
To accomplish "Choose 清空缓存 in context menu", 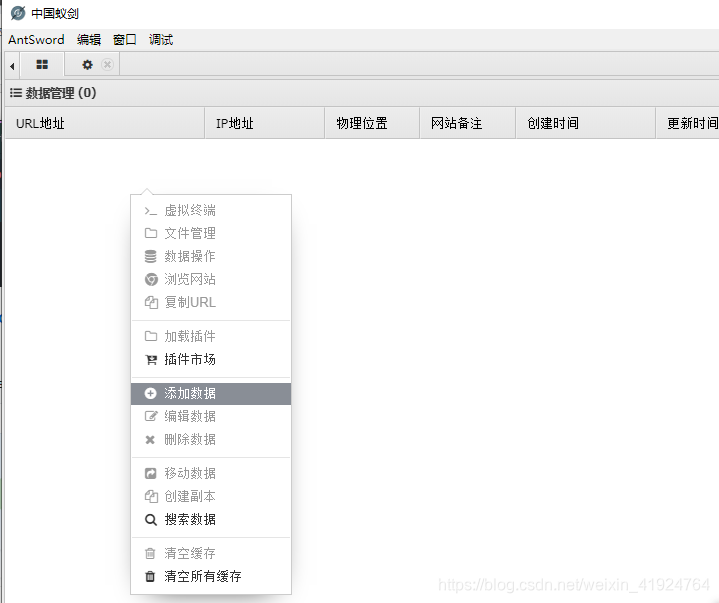I will tap(211, 553).
